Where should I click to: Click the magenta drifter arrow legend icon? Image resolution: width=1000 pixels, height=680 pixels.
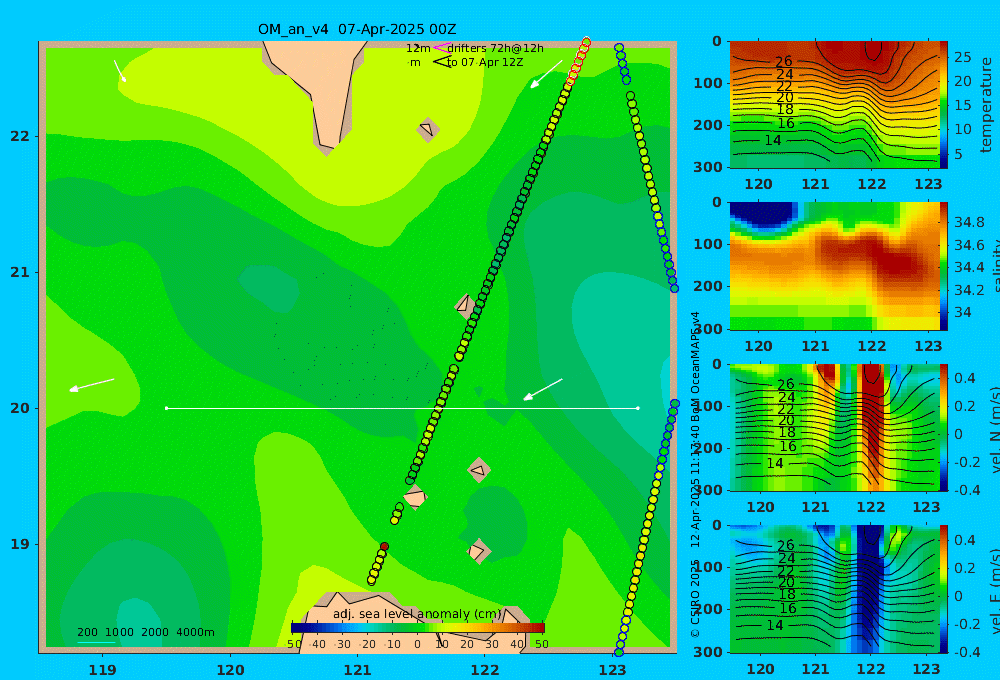pos(442,47)
